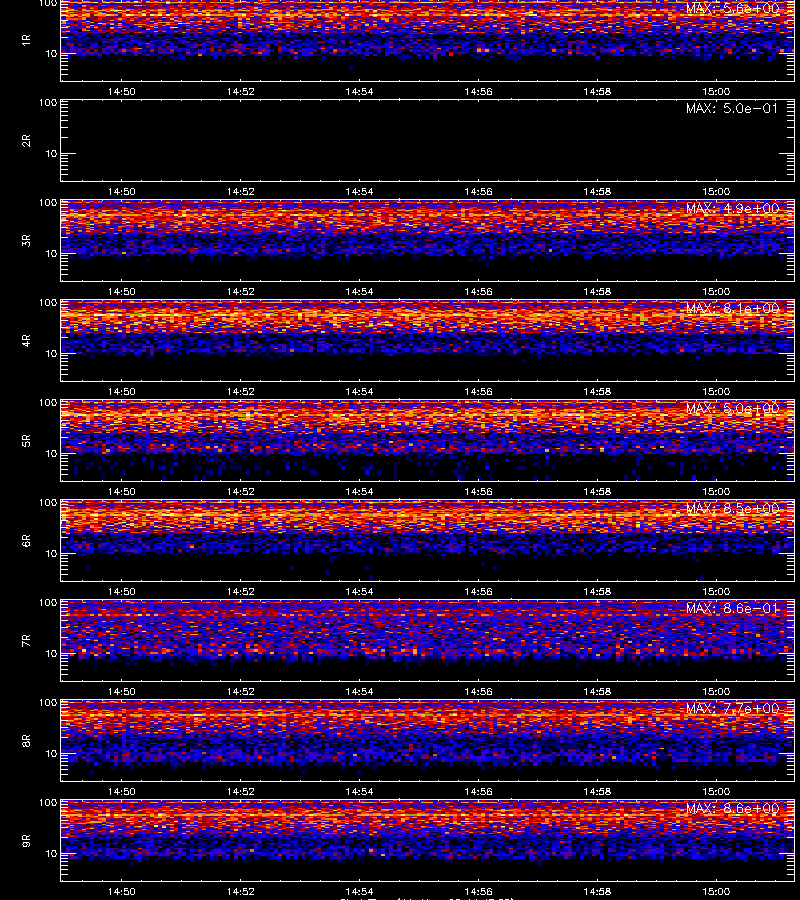Select the 'MAX: 8.6e-01' annotation in panel 7R
The height and width of the screenshot is (900, 800).
732,608
